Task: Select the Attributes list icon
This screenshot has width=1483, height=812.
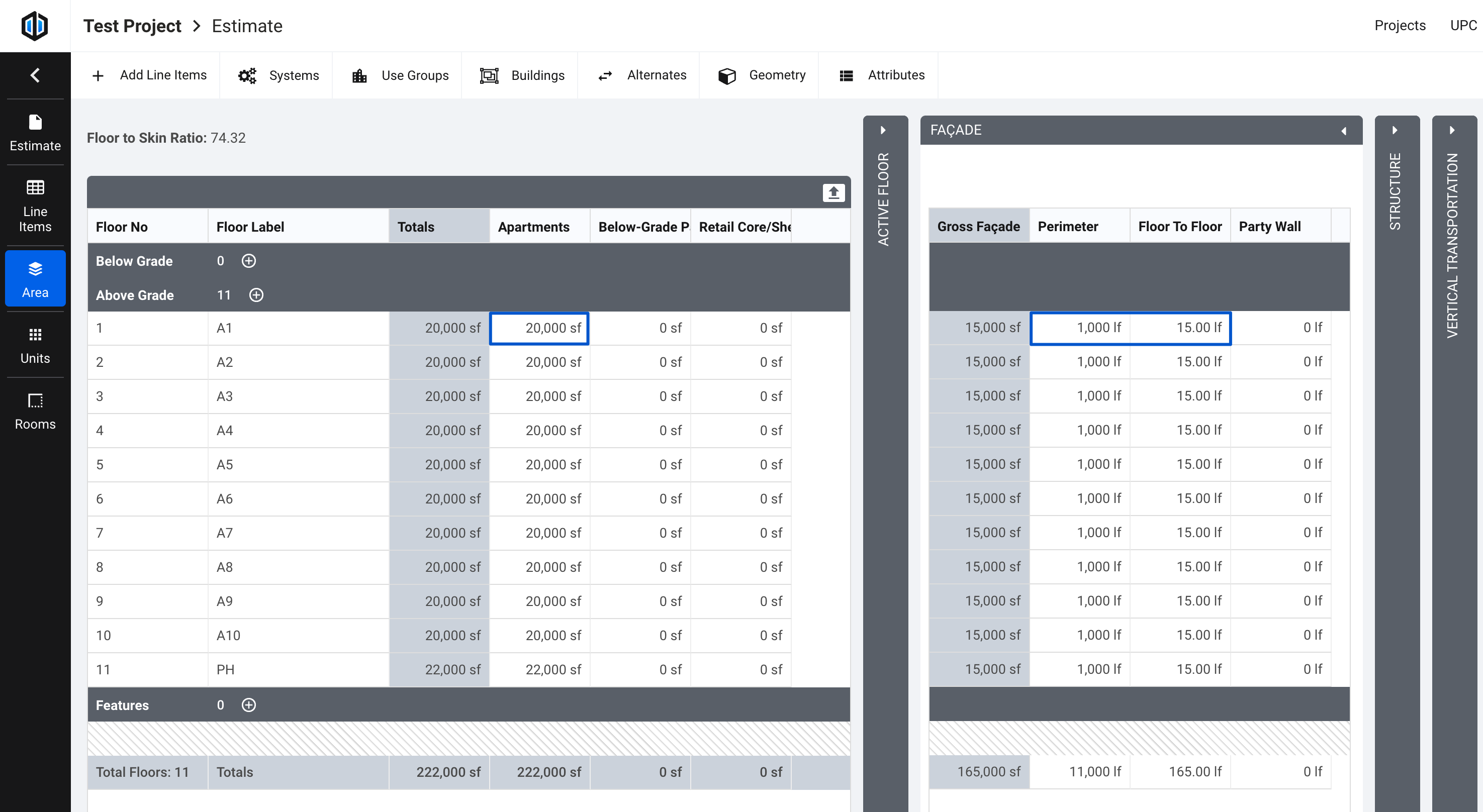Action: click(x=846, y=75)
